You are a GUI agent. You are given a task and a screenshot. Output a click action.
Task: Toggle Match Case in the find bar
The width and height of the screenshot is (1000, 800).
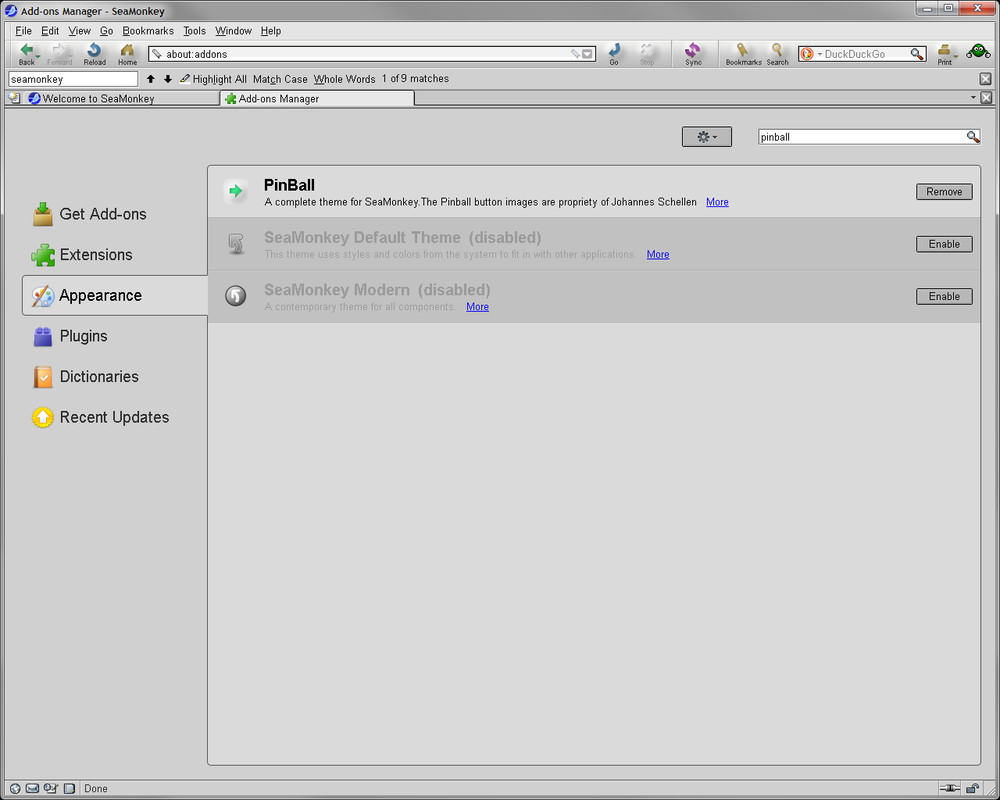pos(280,79)
